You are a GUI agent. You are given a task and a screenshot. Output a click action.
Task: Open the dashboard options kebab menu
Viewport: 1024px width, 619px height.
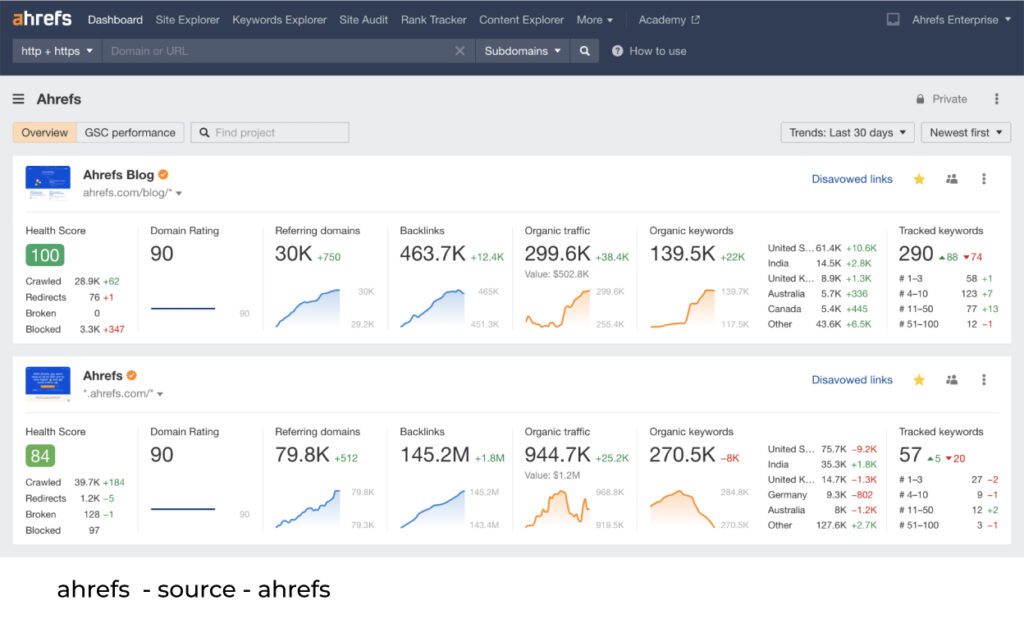tap(997, 99)
